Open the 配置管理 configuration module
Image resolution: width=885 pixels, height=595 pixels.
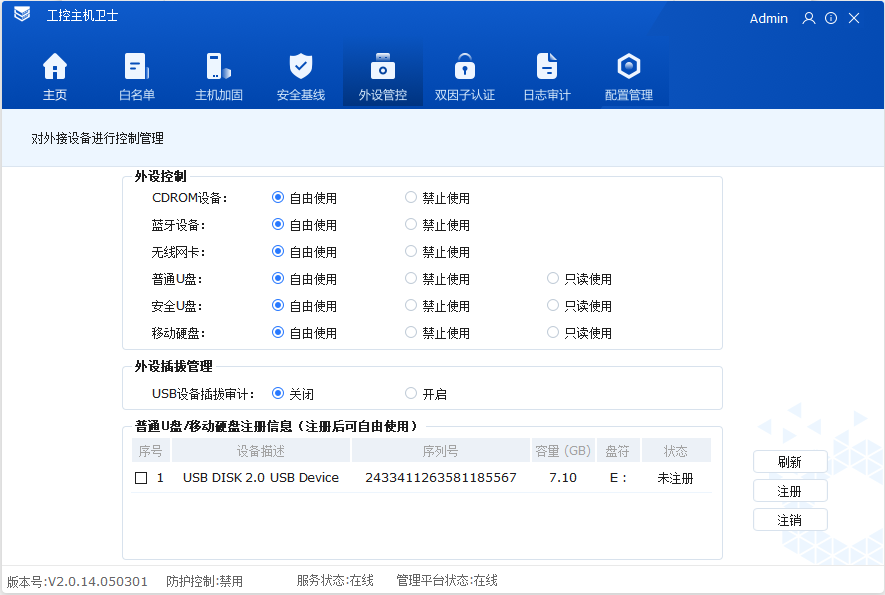coord(628,75)
